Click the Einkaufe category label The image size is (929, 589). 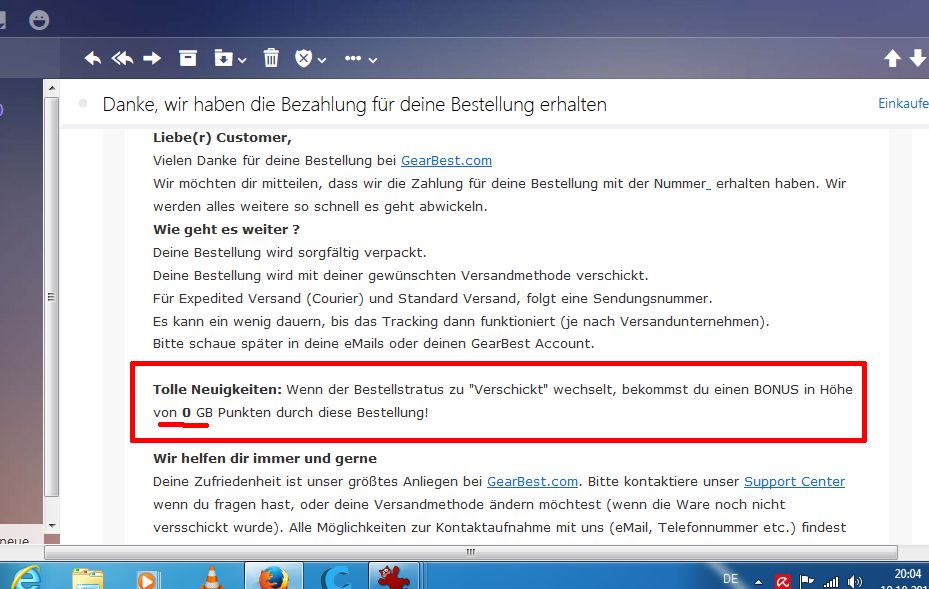[x=903, y=104]
